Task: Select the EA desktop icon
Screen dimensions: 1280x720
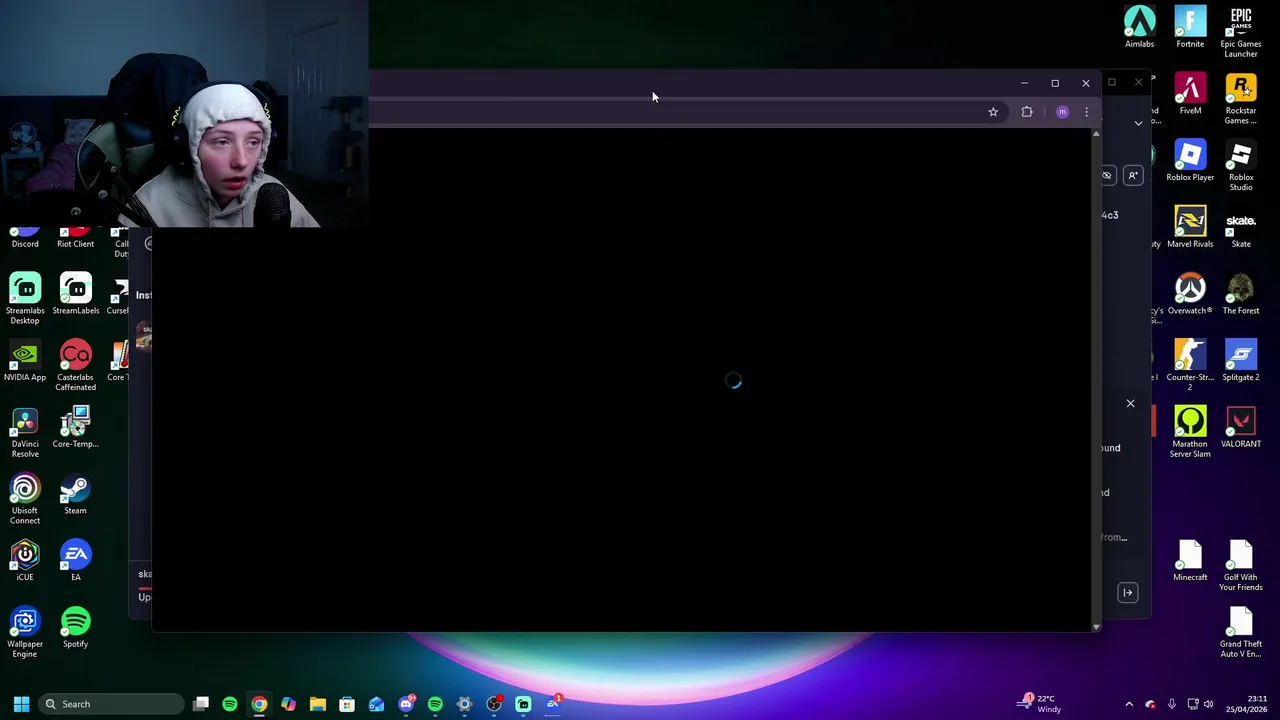Action: point(75,560)
